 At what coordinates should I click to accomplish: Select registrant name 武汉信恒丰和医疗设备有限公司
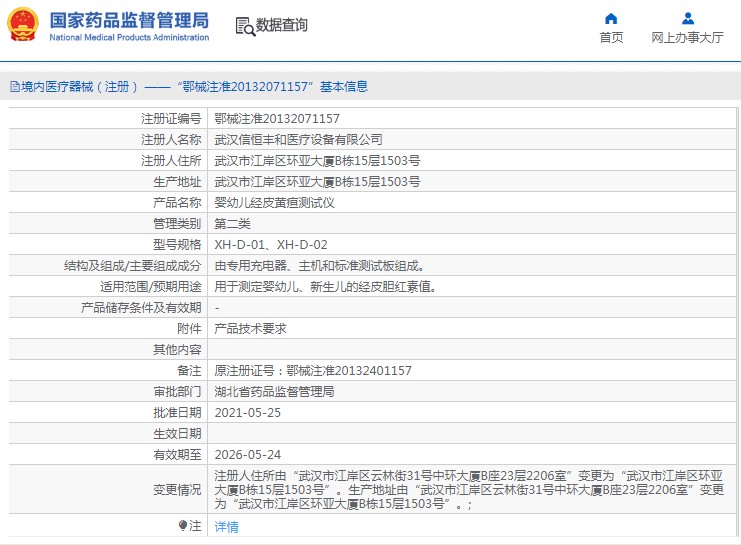coord(298,140)
